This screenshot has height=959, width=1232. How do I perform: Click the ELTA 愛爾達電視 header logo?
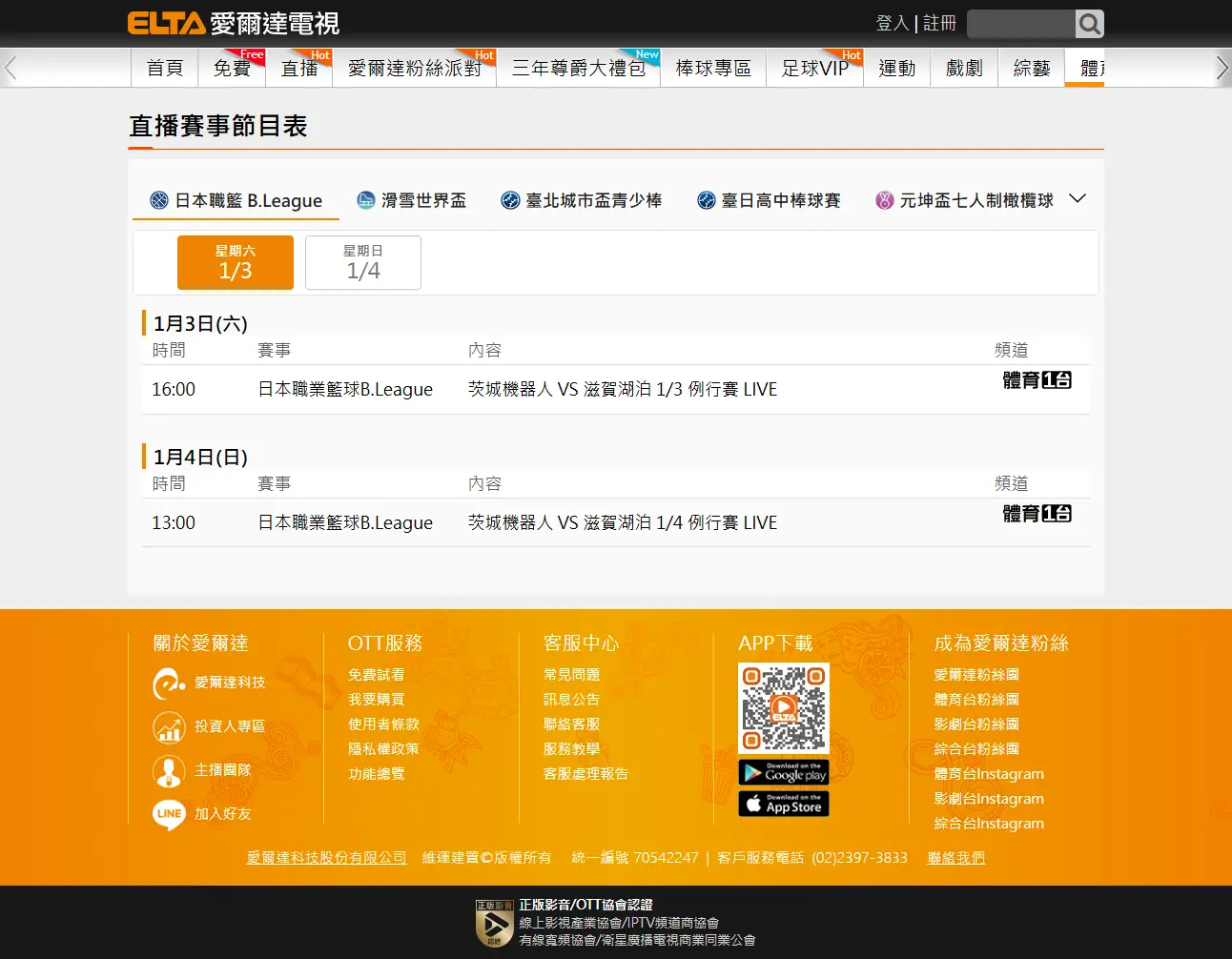pyautogui.click(x=234, y=23)
